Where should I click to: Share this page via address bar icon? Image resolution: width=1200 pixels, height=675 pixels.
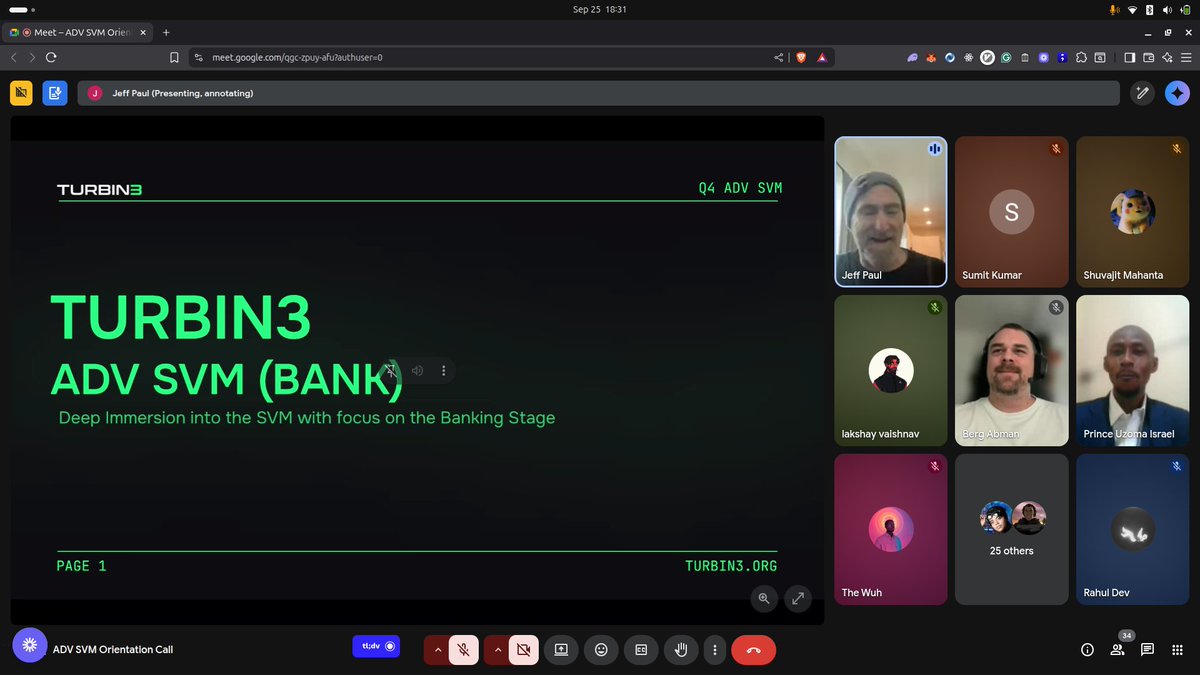778,57
